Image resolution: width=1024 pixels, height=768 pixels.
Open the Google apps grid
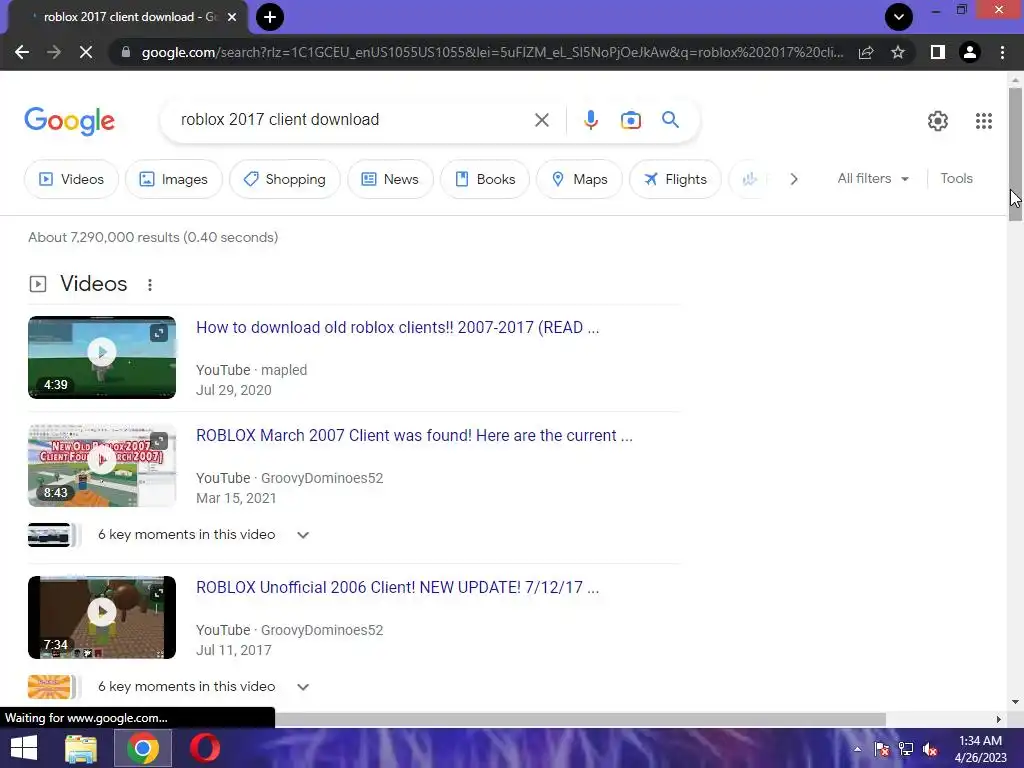(984, 121)
